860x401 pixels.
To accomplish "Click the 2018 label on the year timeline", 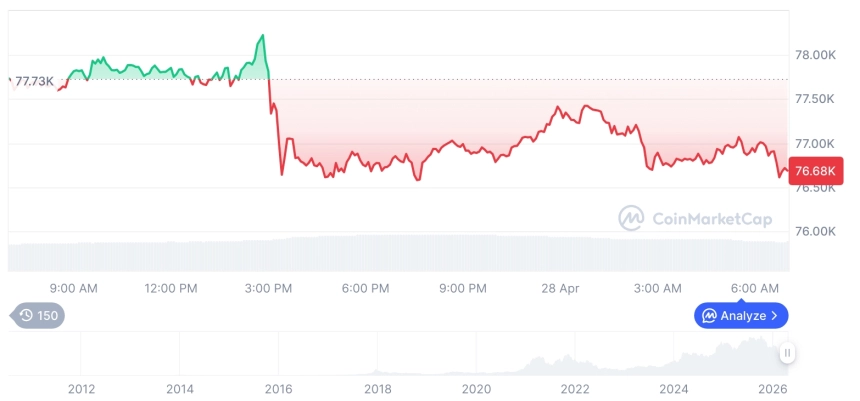I will 377,389.
